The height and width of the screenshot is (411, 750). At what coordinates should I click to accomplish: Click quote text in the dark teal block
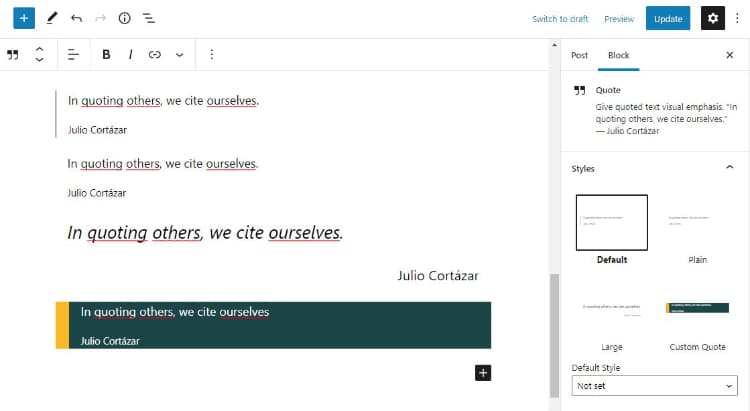(x=175, y=312)
